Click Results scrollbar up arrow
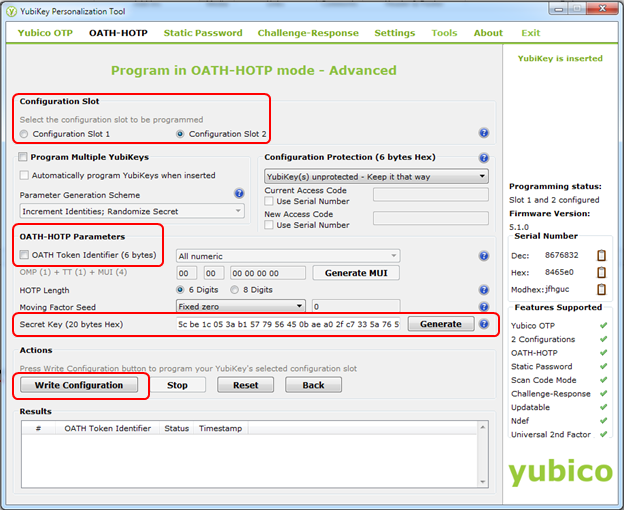The height and width of the screenshot is (510, 624). click(x=483, y=427)
